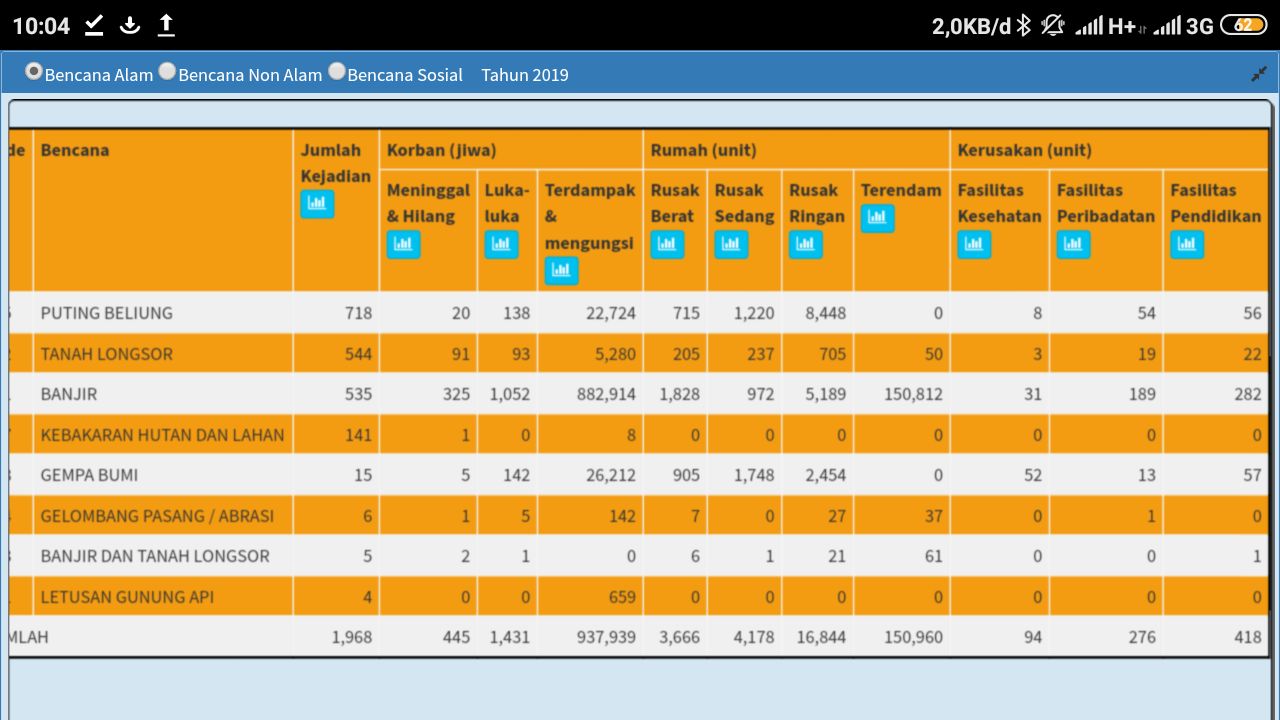This screenshot has width=1280, height=720.
Task: Click Rumah (unit) group header
Action: tap(703, 150)
